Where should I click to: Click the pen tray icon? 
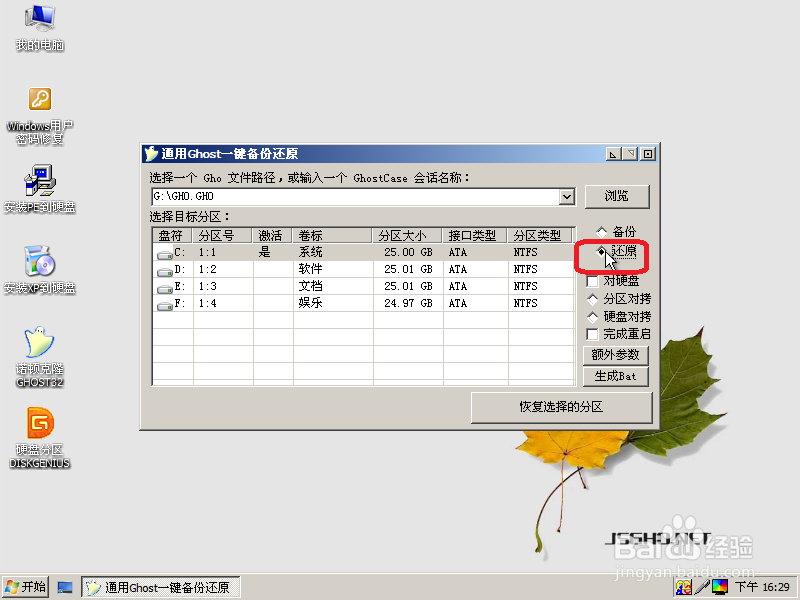point(702,587)
